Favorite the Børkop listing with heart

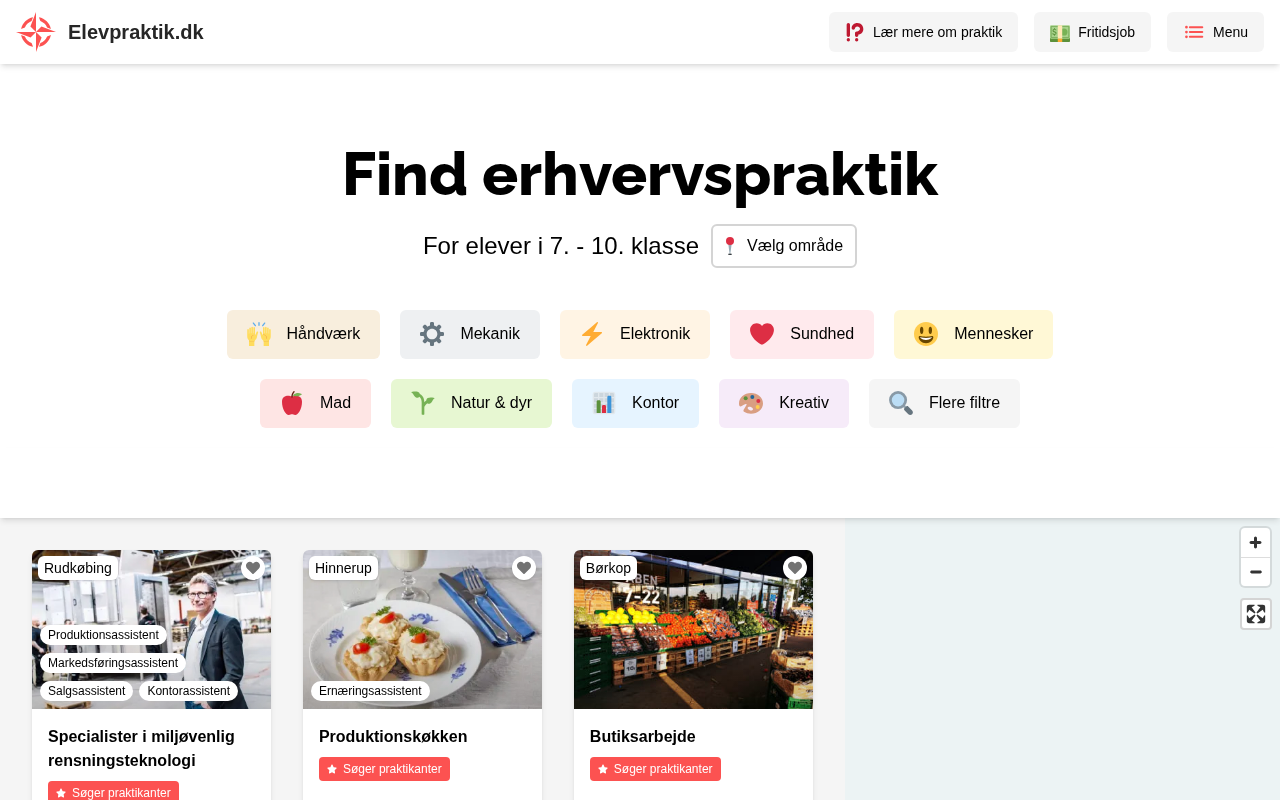point(795,568)
